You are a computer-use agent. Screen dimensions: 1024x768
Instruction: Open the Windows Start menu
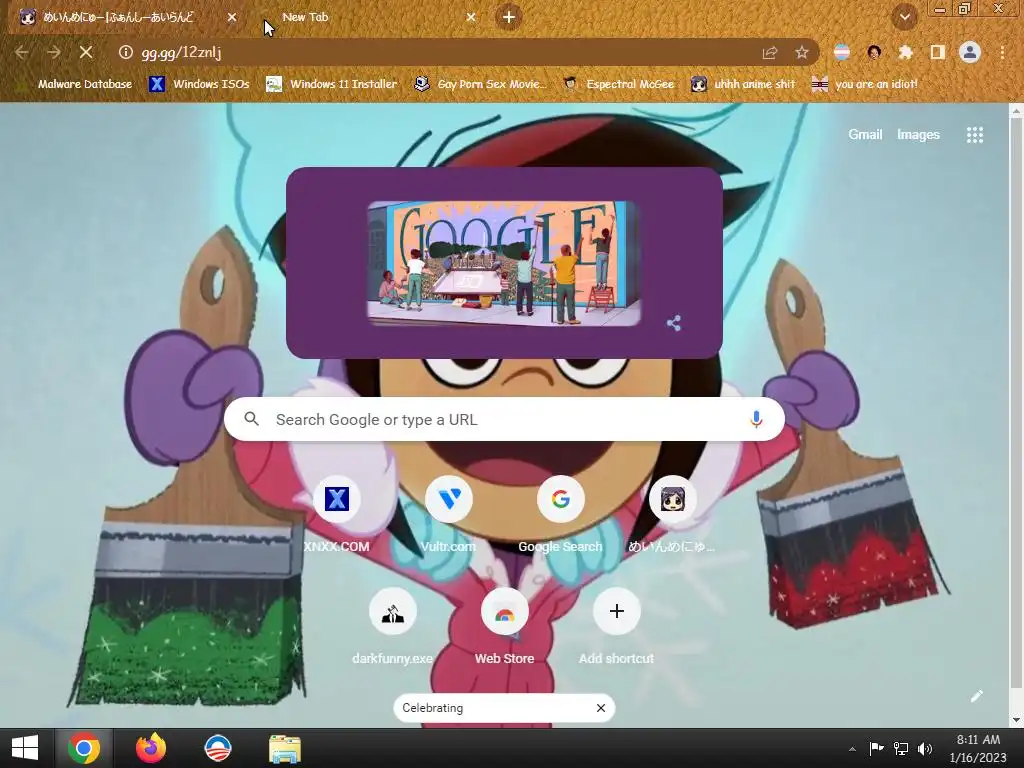click(25, 748)
